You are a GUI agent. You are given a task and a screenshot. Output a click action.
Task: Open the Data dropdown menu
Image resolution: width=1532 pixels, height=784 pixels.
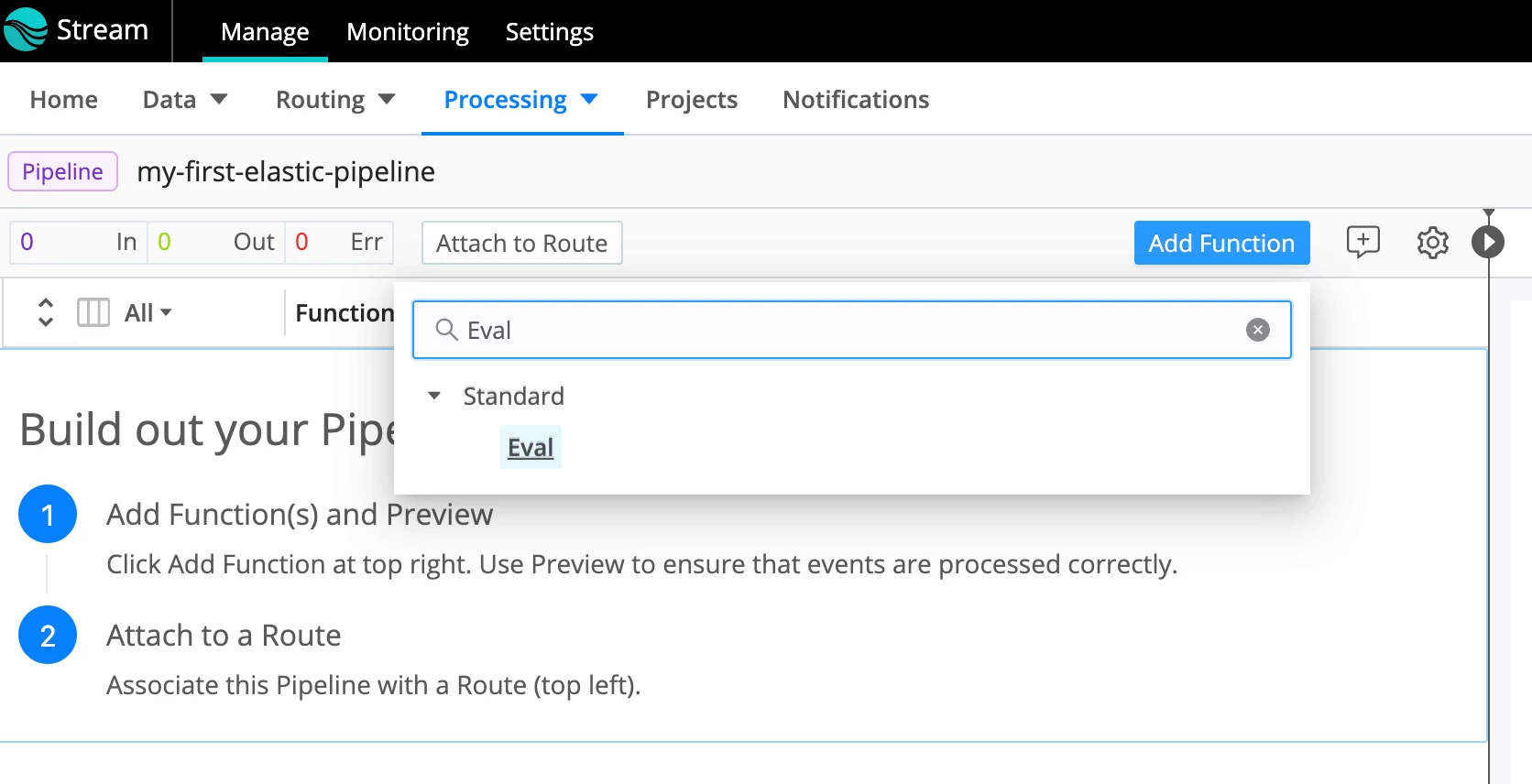185,99
